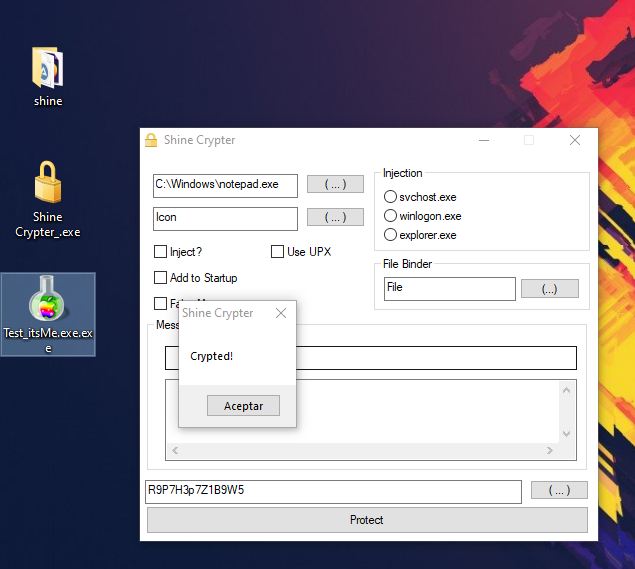Screen dimensions: 635x569
Task: Select the Test_itsMe.exe.exe desktop icon
Action: [48, 314]
